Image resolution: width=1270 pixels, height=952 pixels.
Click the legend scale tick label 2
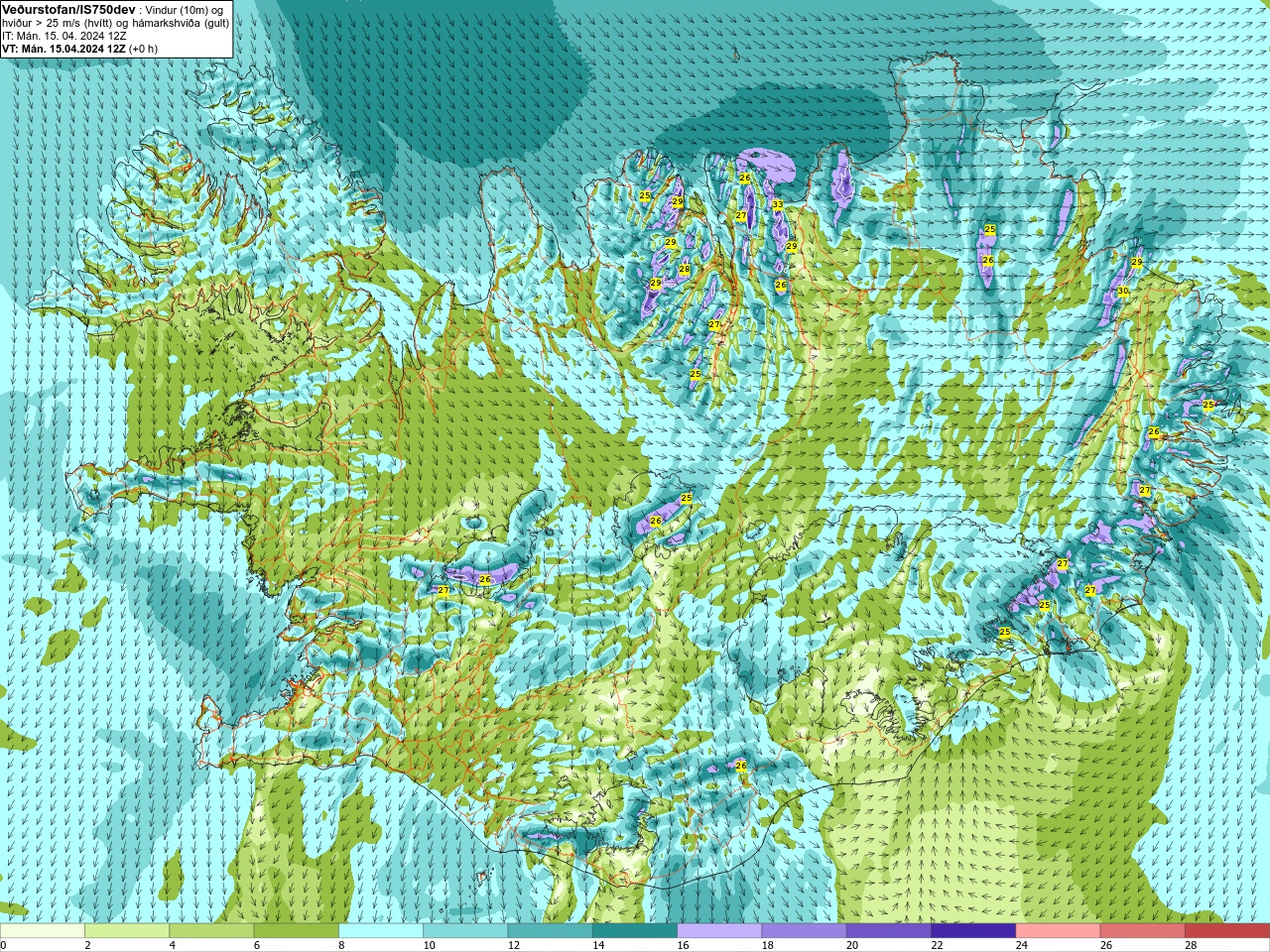click(87, 945)
